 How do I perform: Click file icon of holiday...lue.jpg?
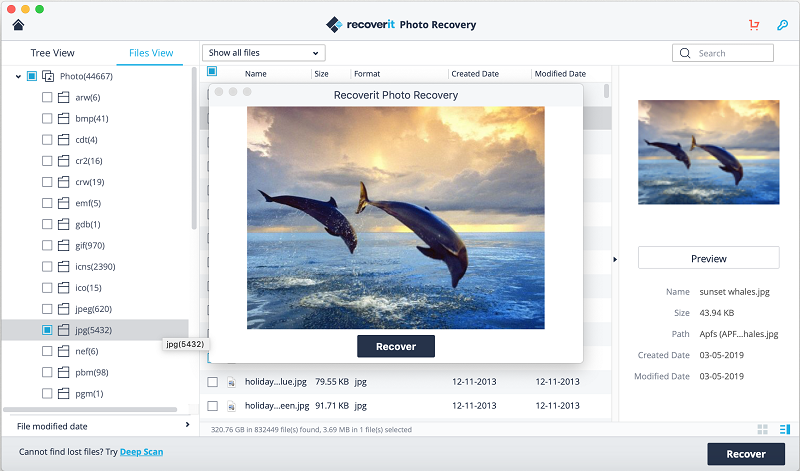click(232, 382)
